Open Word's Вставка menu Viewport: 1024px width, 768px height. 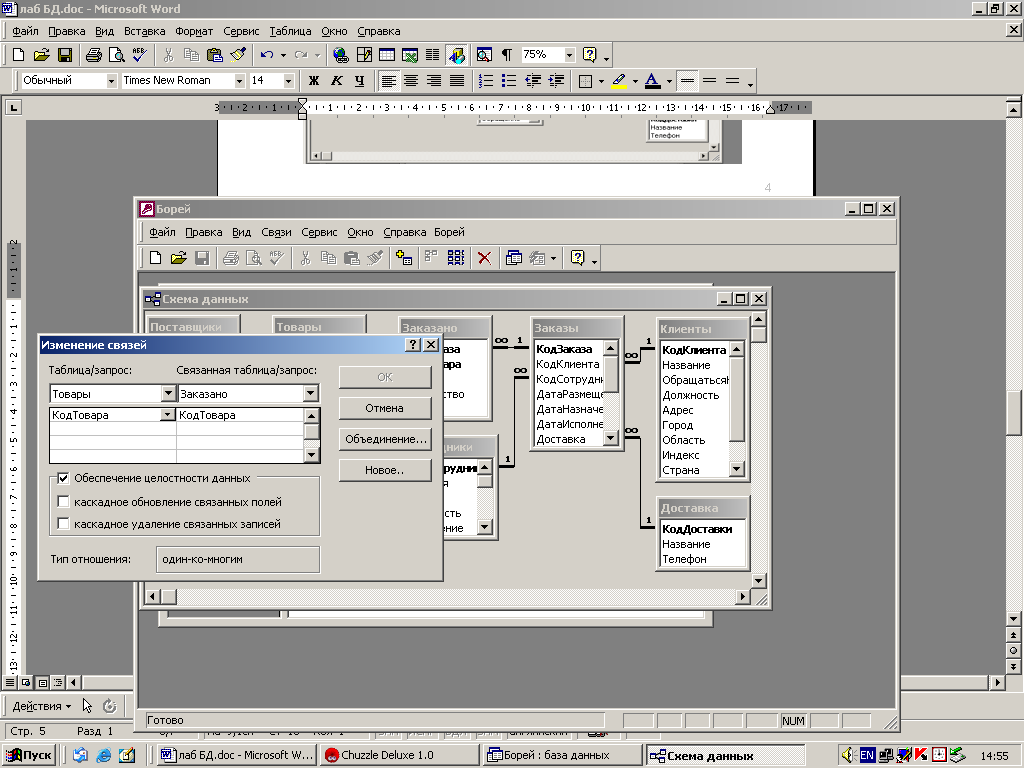point(144,31)
